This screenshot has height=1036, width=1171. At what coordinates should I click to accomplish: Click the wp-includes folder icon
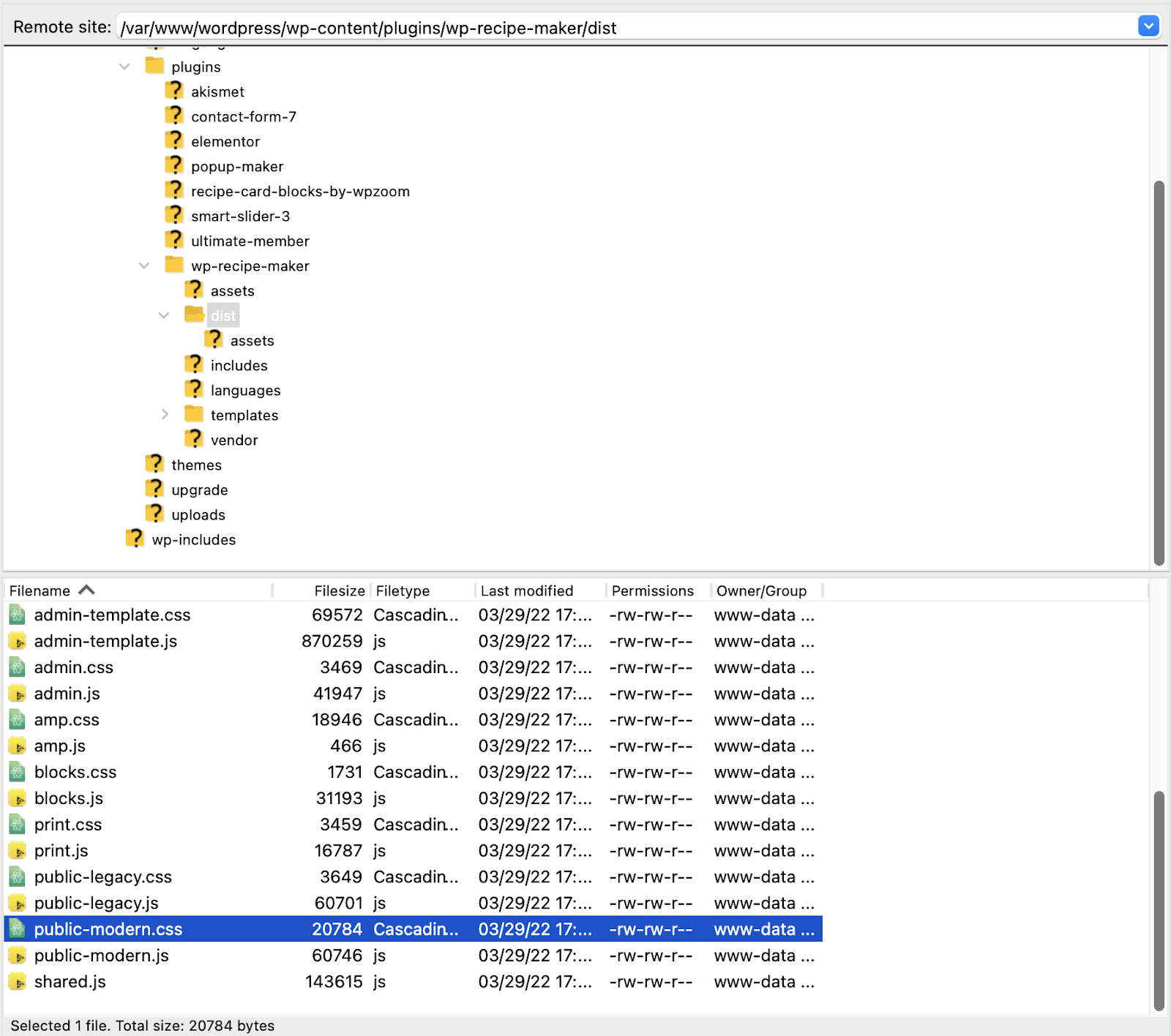pyautogui.click(x=135, y=538)
